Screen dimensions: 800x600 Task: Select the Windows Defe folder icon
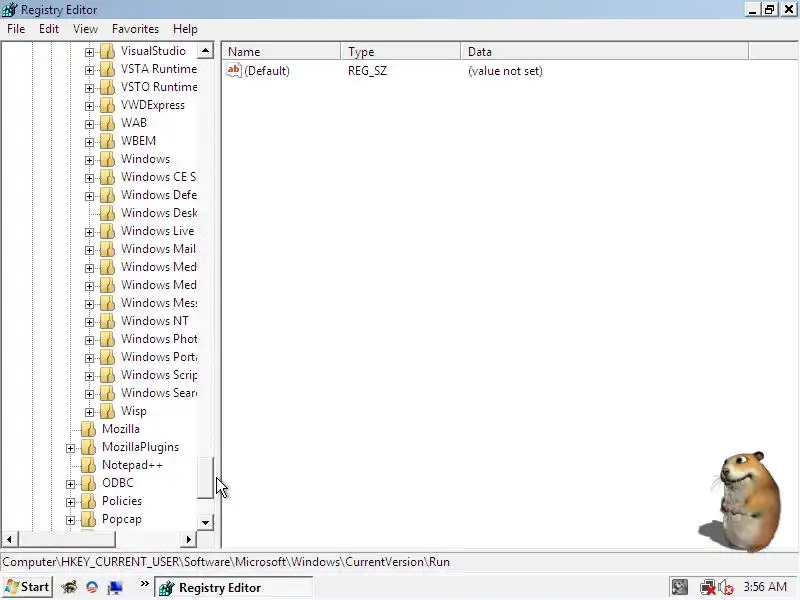click(x=107, y=195)
